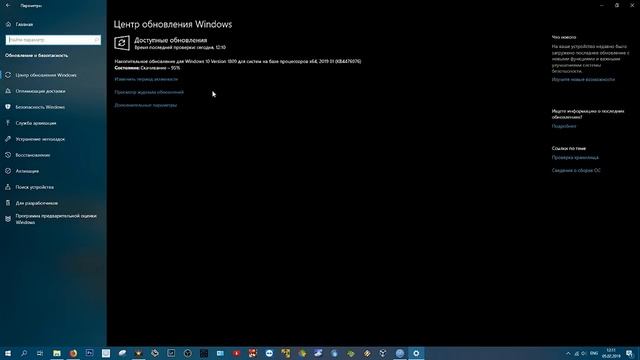Screen dimensions: 640x360
Task: Open File Explorer from the taskbar
Action: pyautogui.click(x=57, y=353)
